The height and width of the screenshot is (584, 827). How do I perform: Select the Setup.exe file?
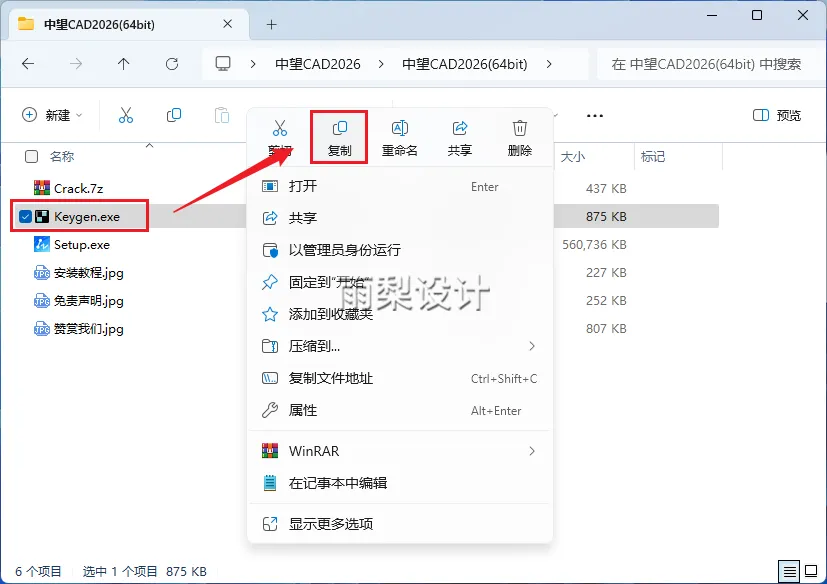tap(82, 245)
